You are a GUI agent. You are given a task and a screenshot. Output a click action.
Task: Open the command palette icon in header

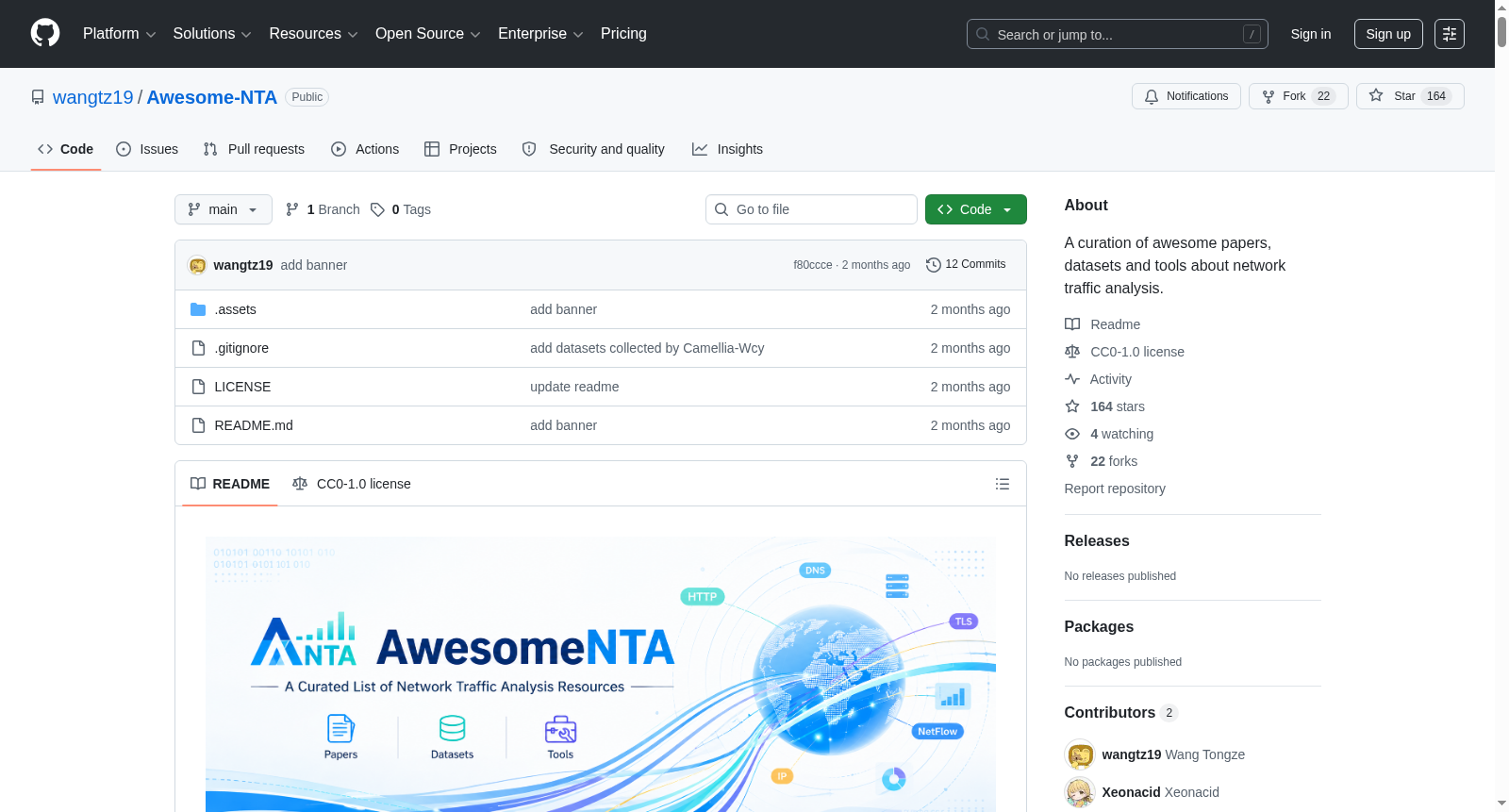[1449, 34]
